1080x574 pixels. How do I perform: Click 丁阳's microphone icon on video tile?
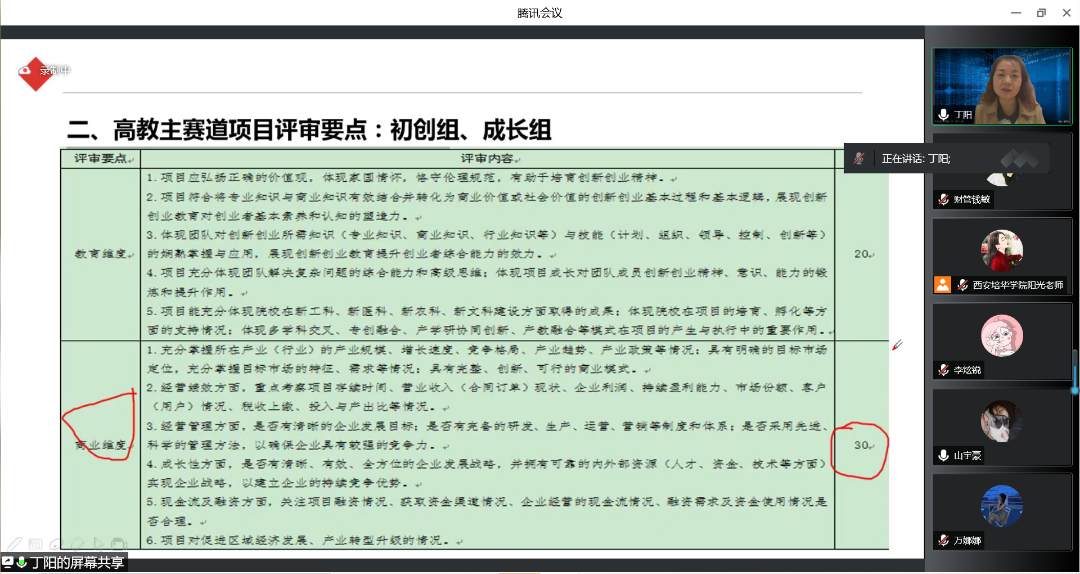[943, 115]
